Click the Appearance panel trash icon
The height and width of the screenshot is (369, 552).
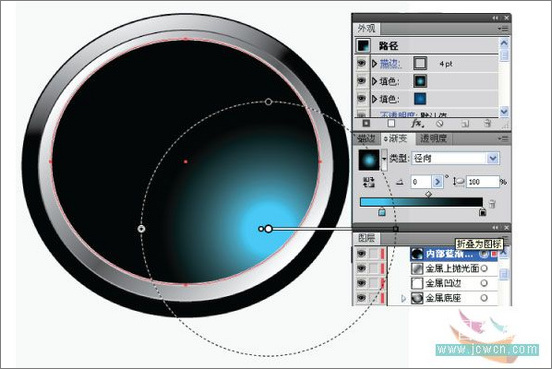coord(487,123)
